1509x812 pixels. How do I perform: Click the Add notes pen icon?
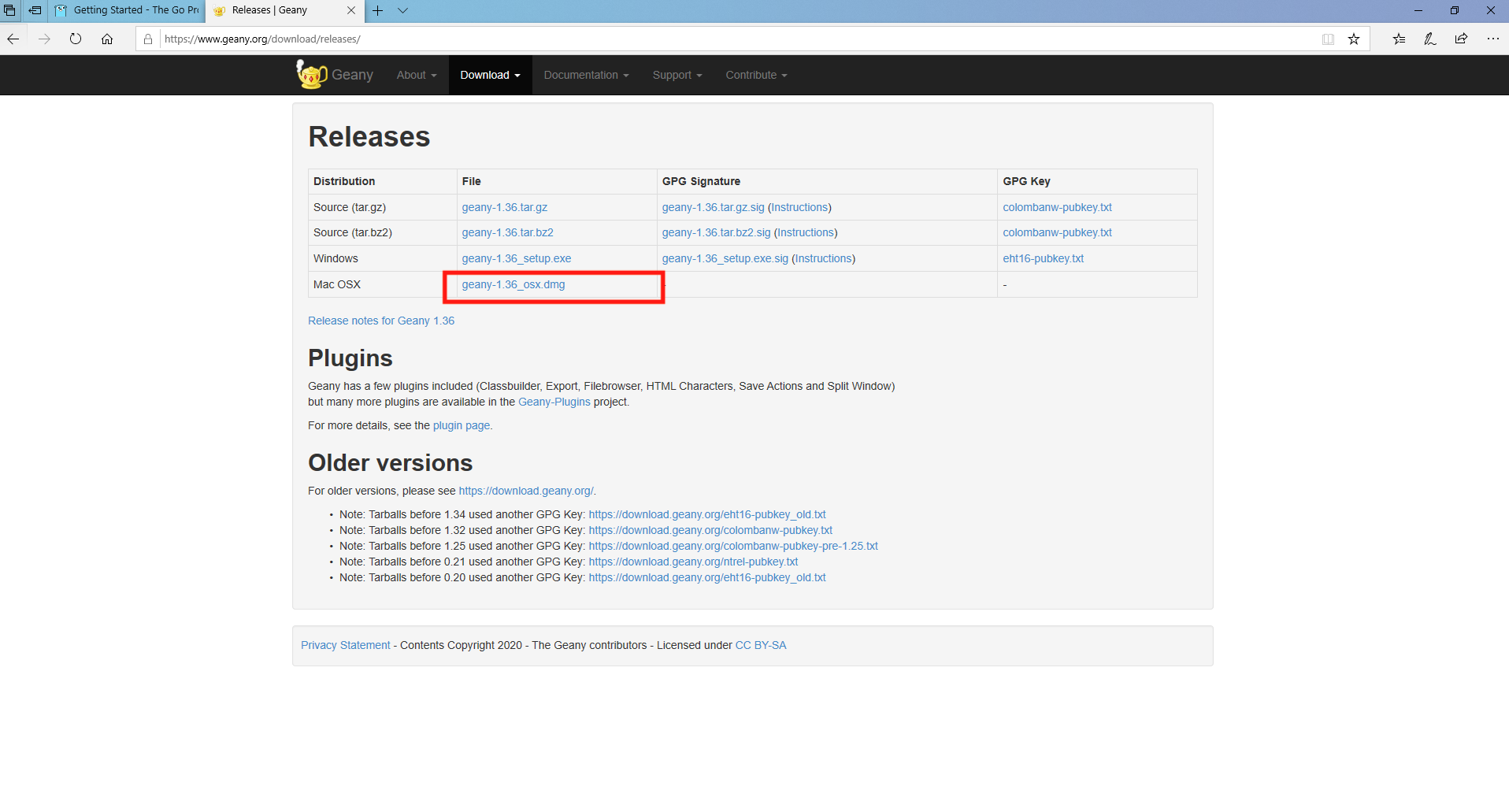(x=1430, y=39)
